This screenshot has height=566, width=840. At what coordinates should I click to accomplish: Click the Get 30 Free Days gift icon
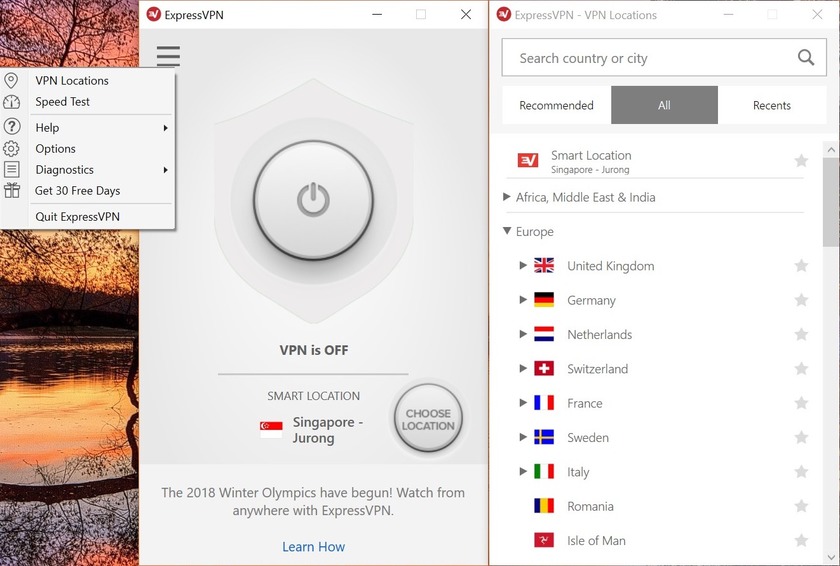tap(11, 191)
